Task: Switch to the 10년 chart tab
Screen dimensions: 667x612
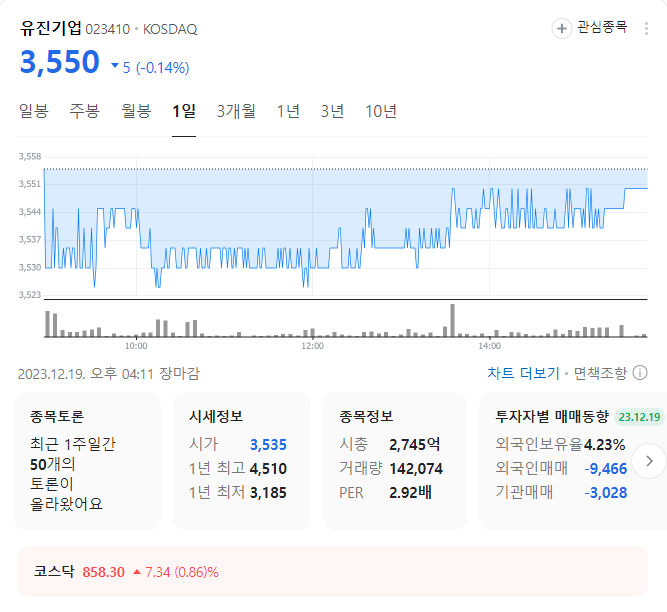Action: (x=381, y=111)
